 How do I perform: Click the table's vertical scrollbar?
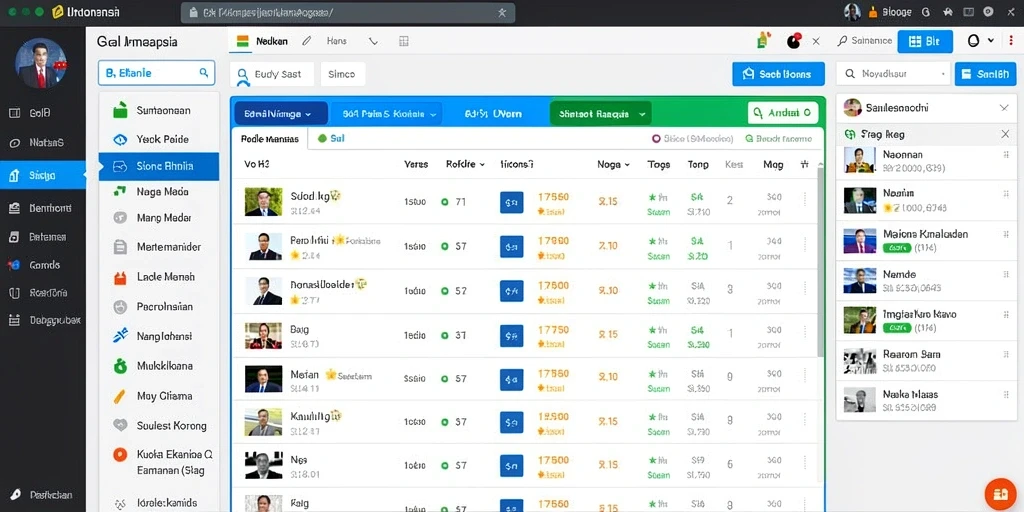click(x=820, y=261)
